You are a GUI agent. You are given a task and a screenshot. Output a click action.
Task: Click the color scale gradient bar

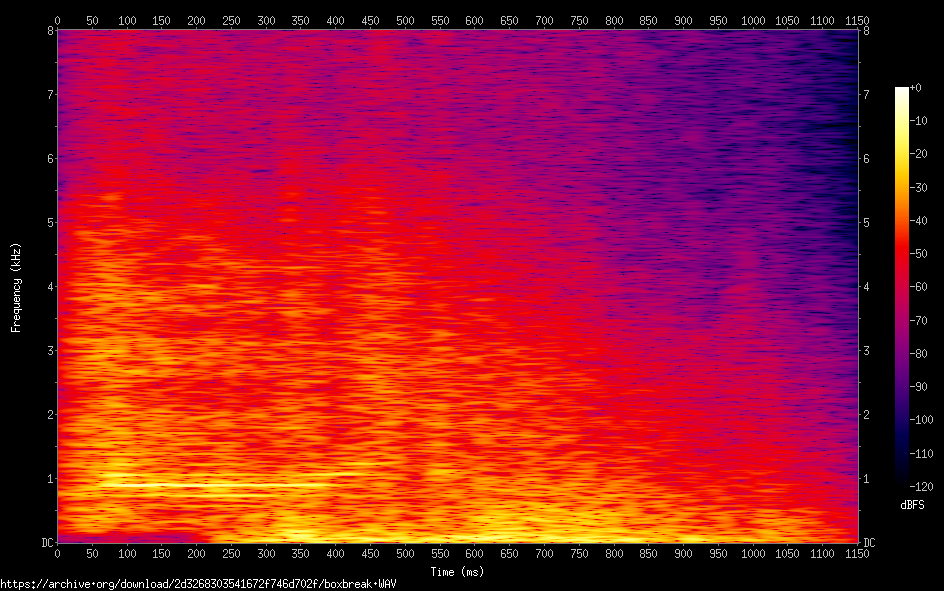(x=902, y=287)
